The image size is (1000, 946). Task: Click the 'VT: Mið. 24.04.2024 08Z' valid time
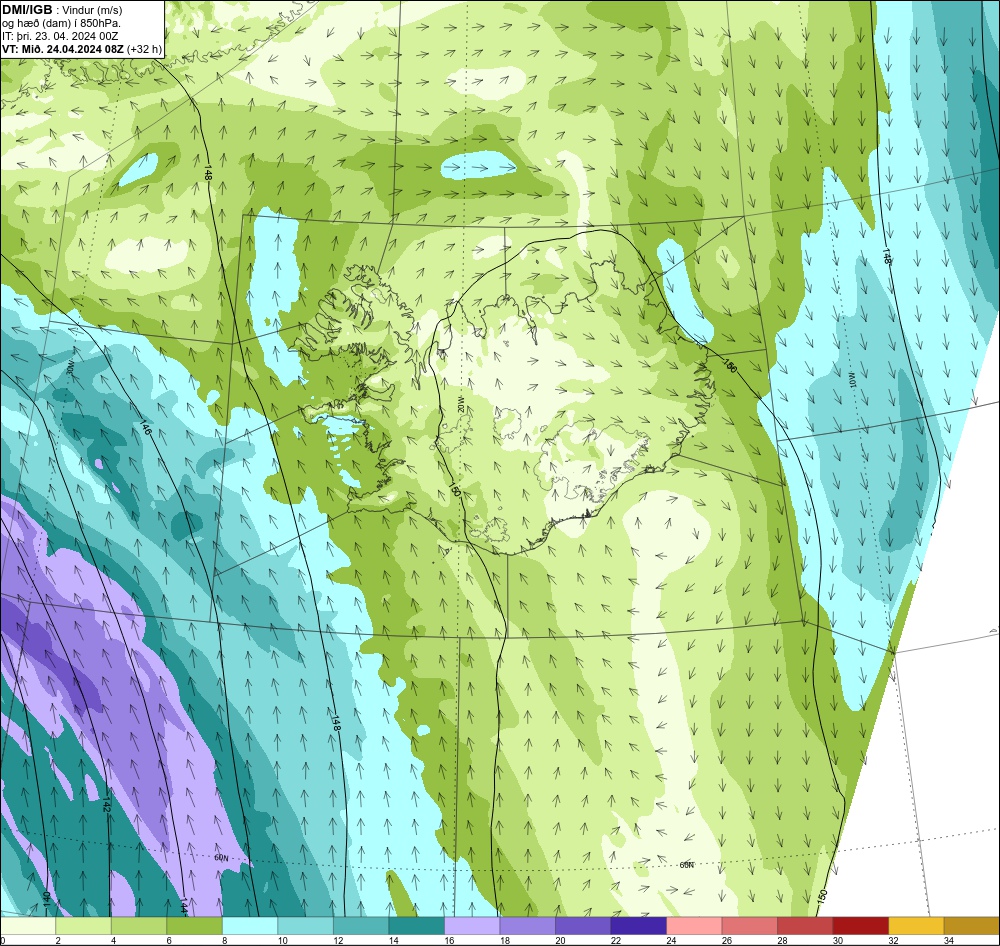(x=63, y=49)
